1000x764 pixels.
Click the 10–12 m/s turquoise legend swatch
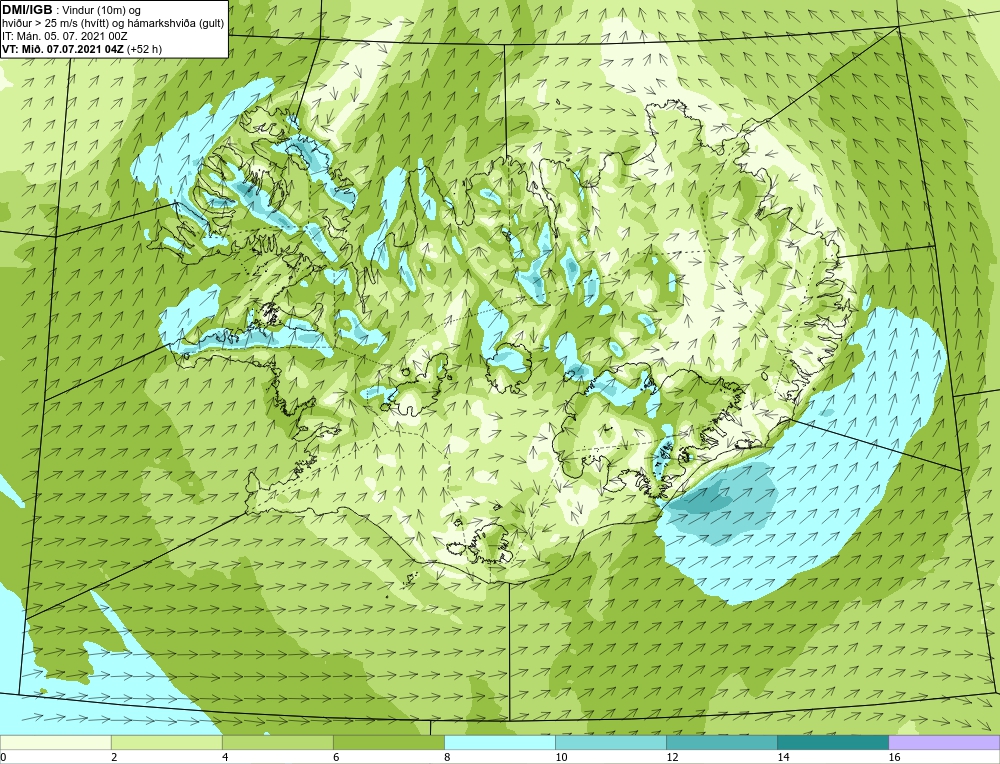click(610, 742)
